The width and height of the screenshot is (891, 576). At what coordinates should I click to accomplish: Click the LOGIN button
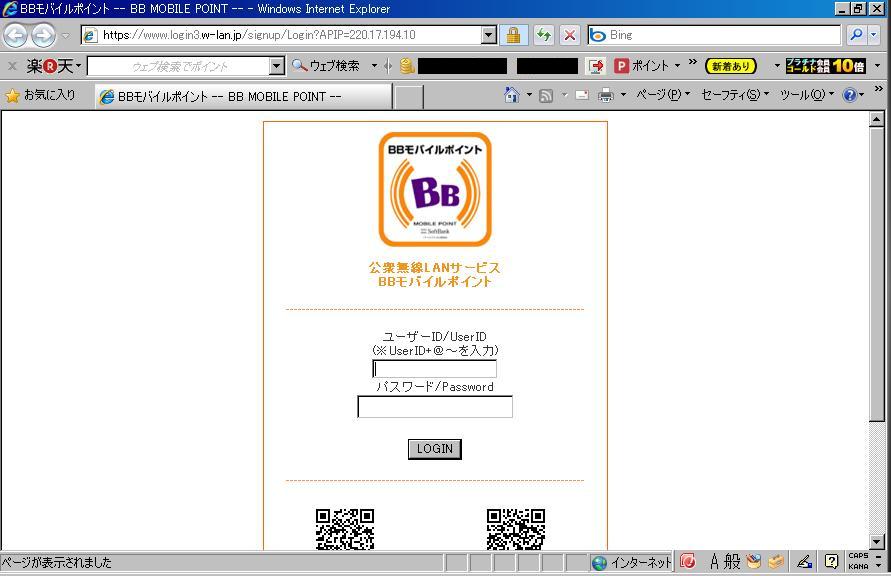click(x=435, y=449)
